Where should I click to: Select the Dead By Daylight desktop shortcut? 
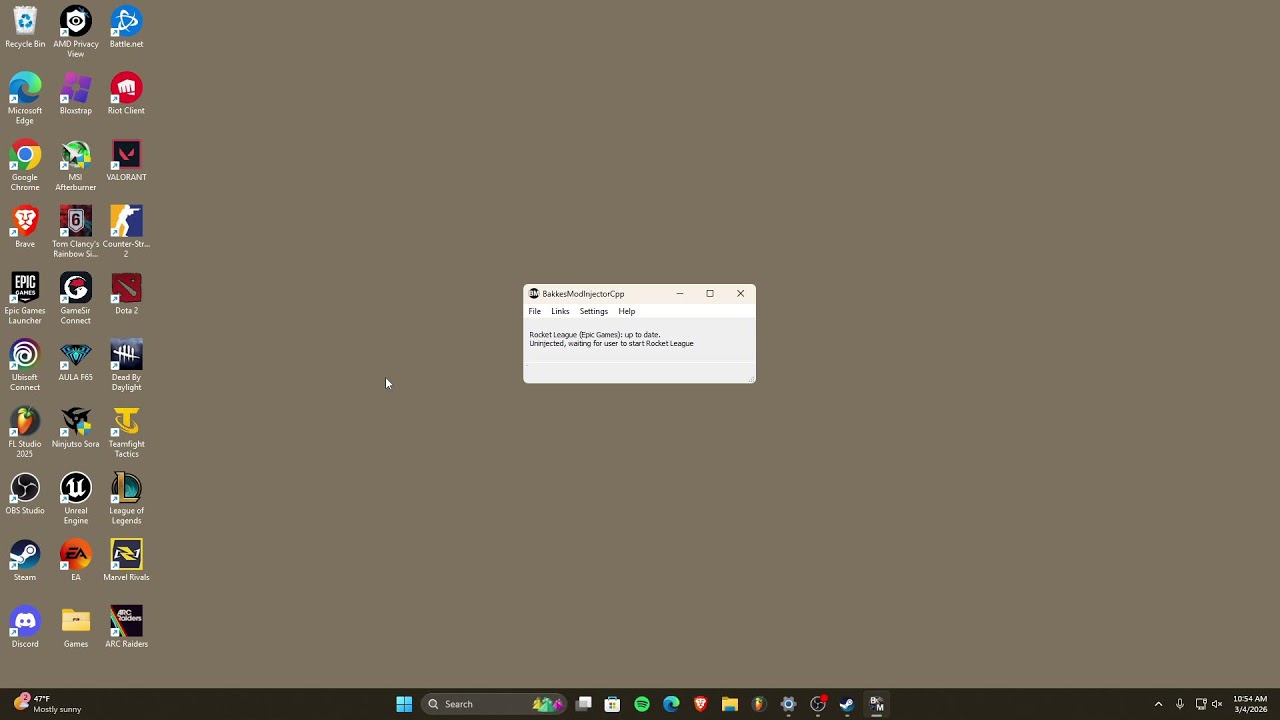(126, 366)
